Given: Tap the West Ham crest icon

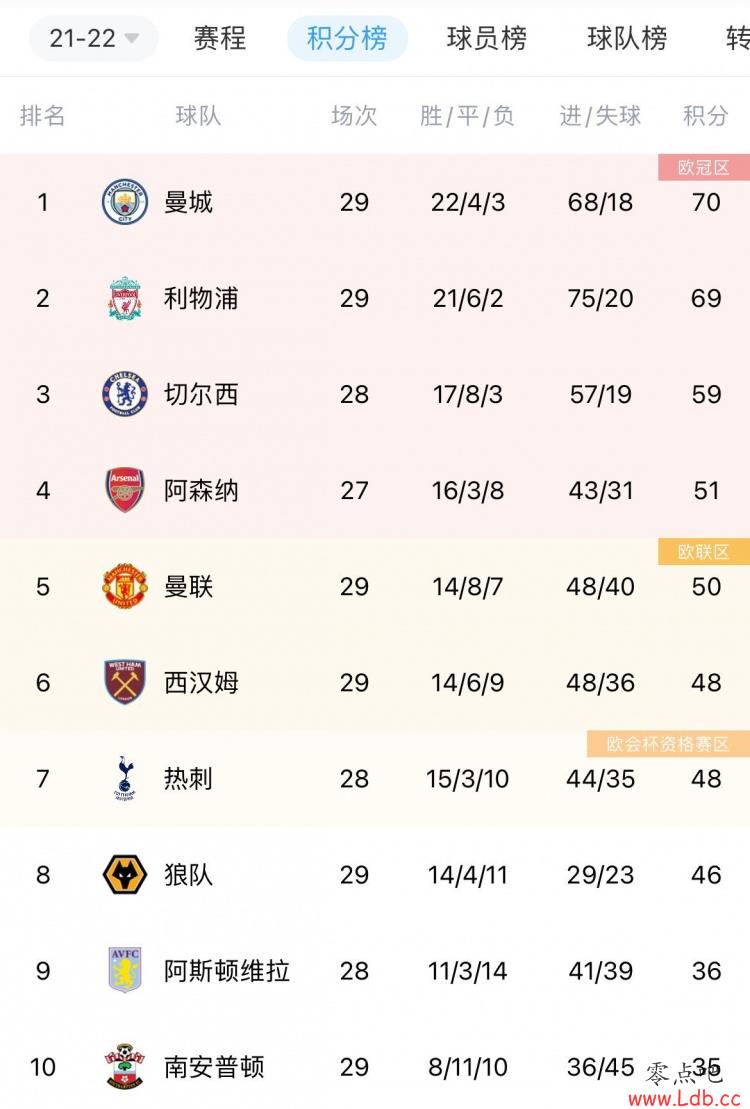Looking at the screenshot, I should point(125,683).
